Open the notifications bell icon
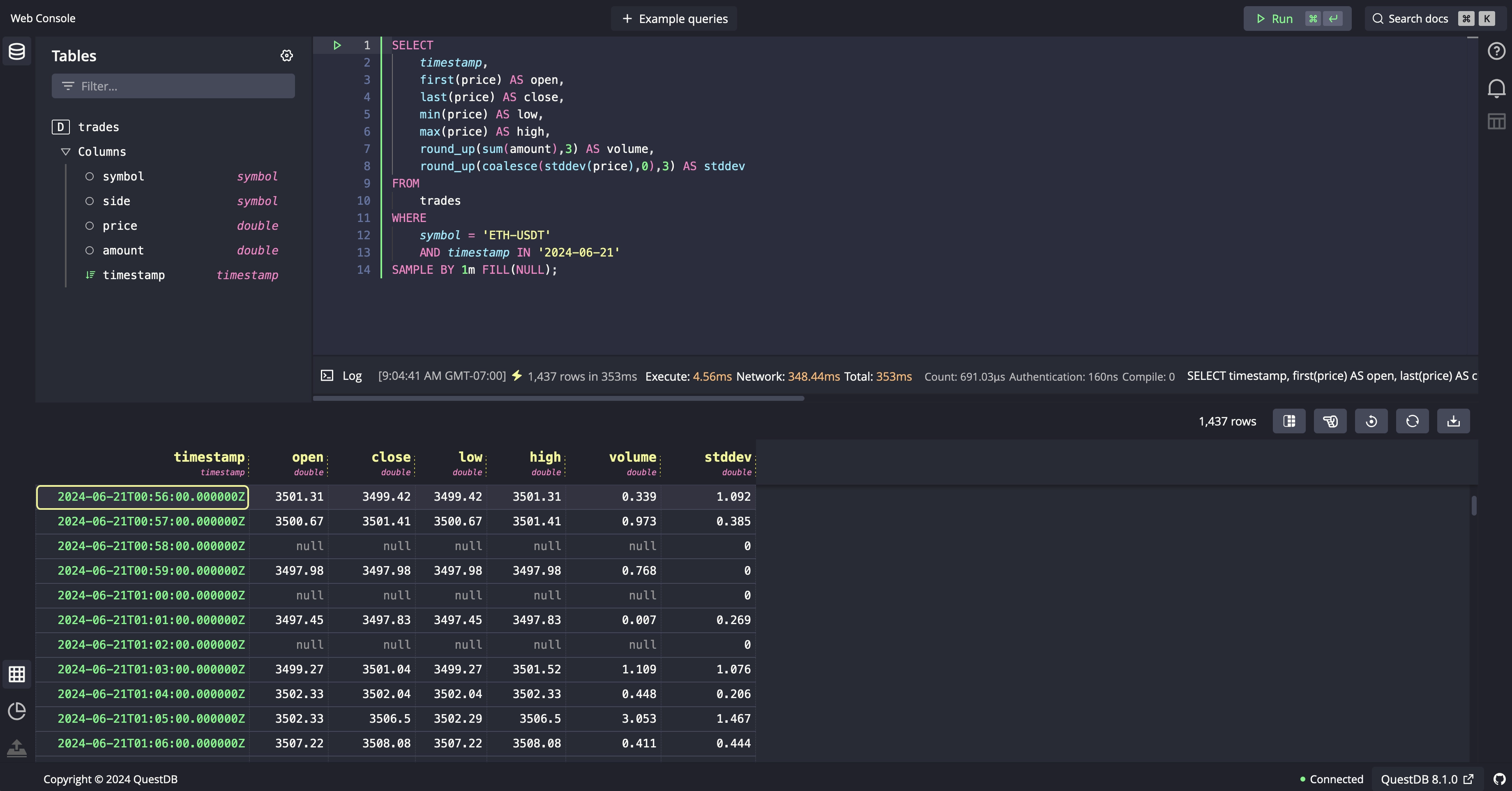 1497,88
